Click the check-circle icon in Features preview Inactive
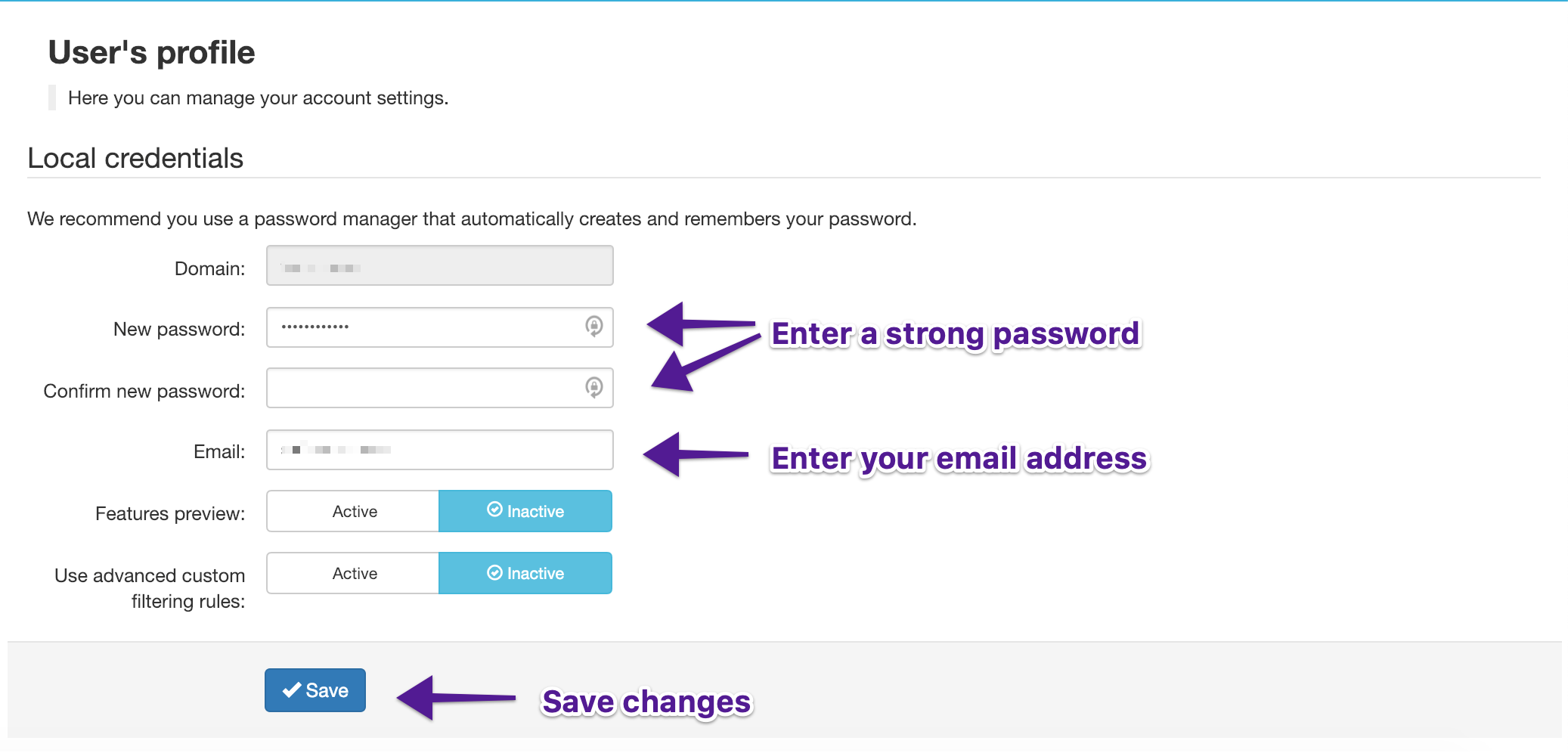Viewport: 1568px width, 756px height. coord(494,510)
